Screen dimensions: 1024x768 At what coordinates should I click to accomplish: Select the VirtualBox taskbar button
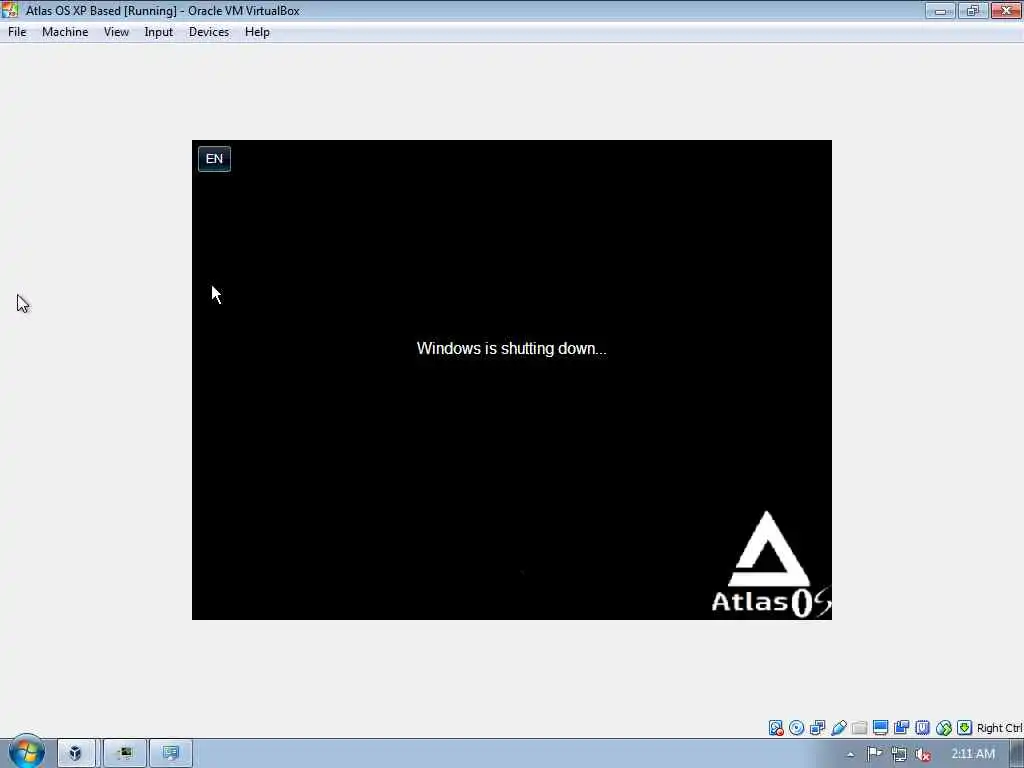tap(76, 754)
